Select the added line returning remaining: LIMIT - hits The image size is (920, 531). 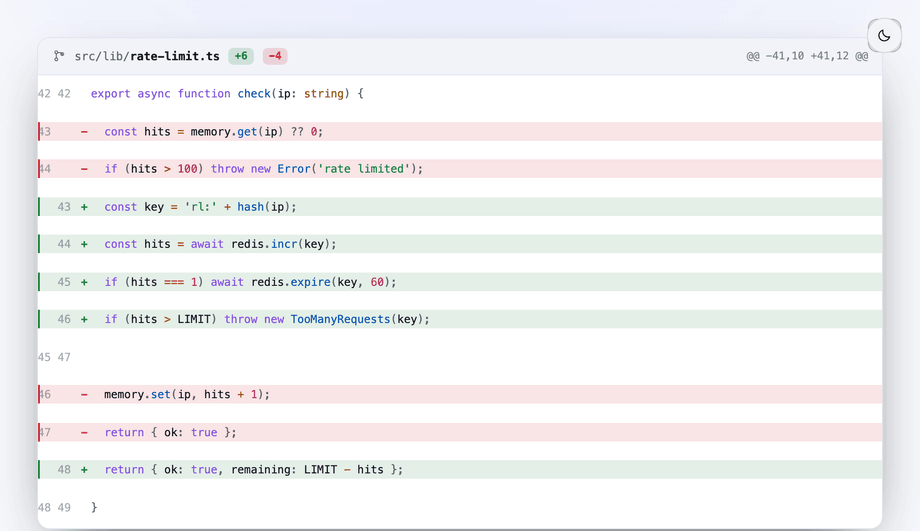pyautogui.click(x=460, y=469)
